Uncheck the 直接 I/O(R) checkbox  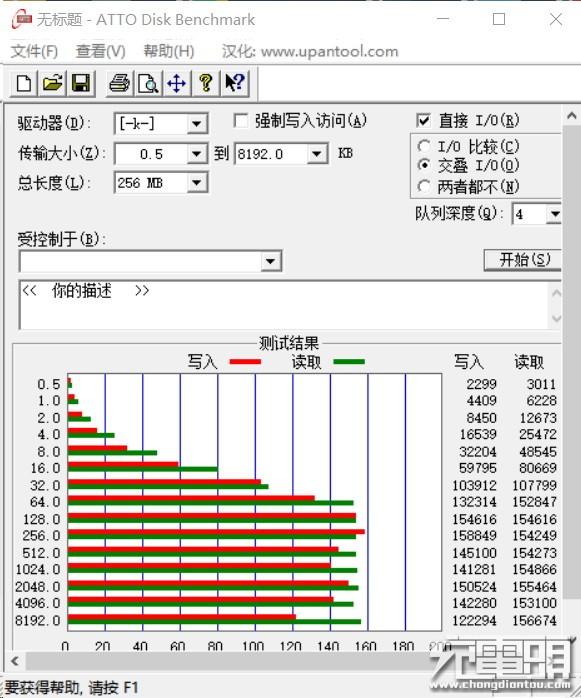click(423, 120)
